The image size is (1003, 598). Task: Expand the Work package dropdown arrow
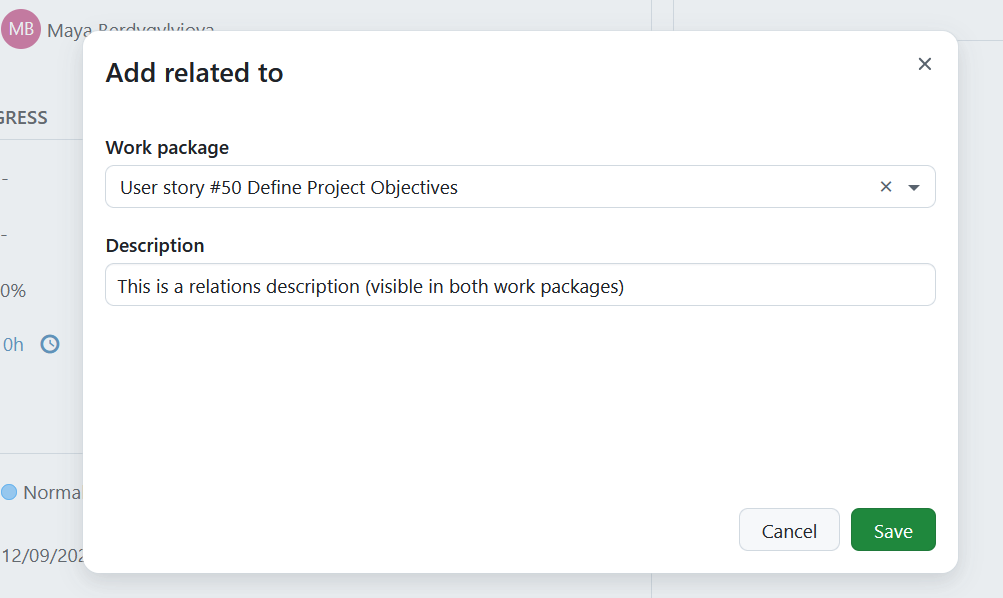click(914, 188)
